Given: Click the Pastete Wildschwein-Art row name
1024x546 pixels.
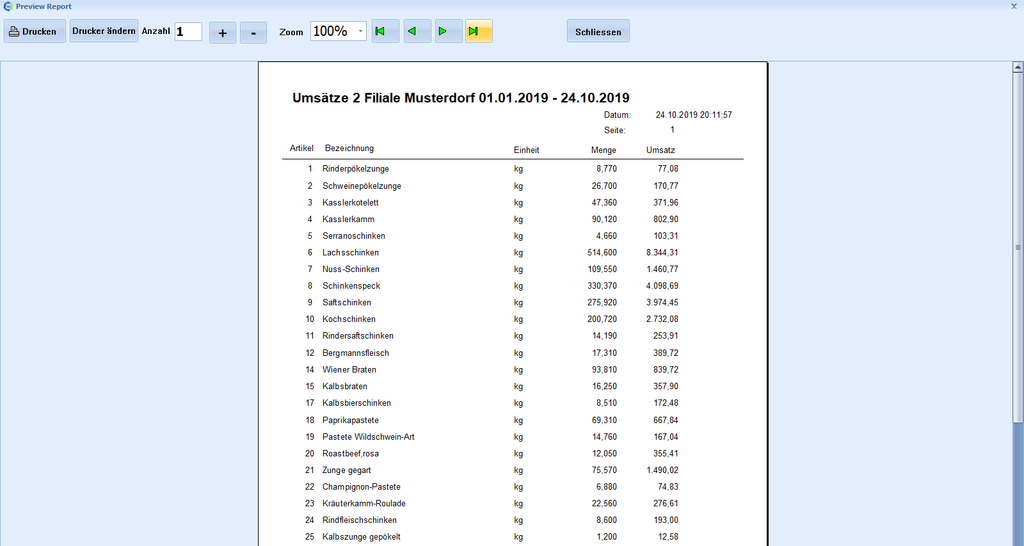Looking at the screenshot, I should (368, 437).
